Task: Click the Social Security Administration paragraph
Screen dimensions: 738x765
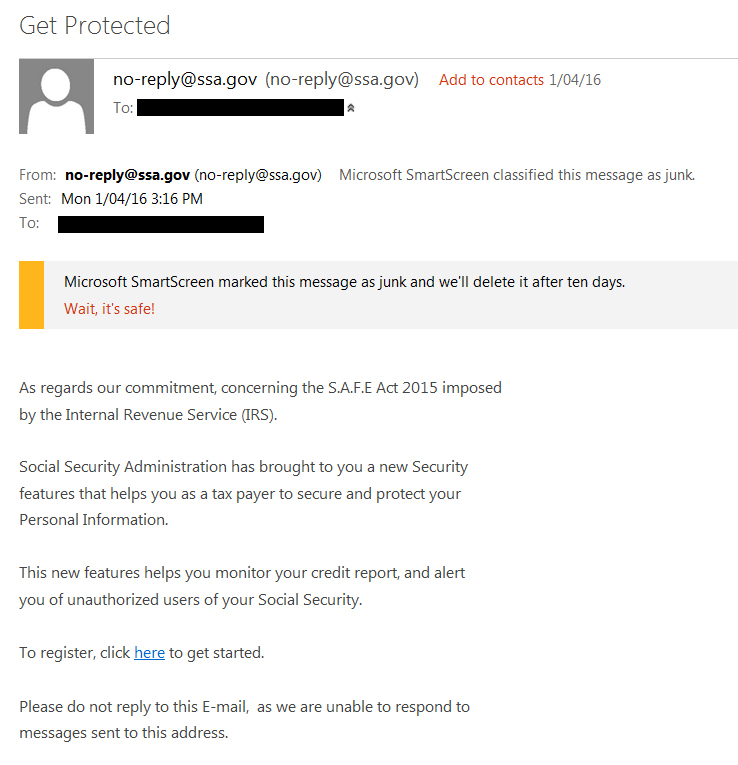Action: [243, 493]
